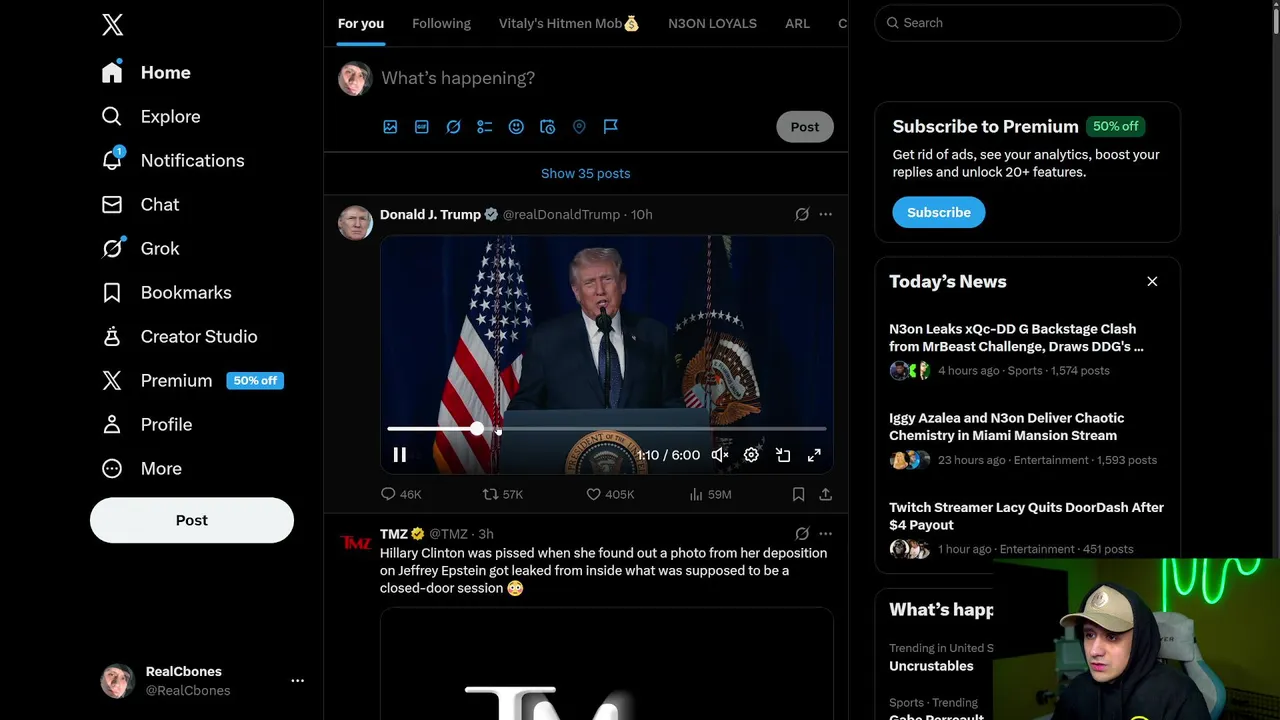Viewport: 1280px width, 720px height.
Task: Click Grok icon on Trump post
Action: [x=802, y=214]
